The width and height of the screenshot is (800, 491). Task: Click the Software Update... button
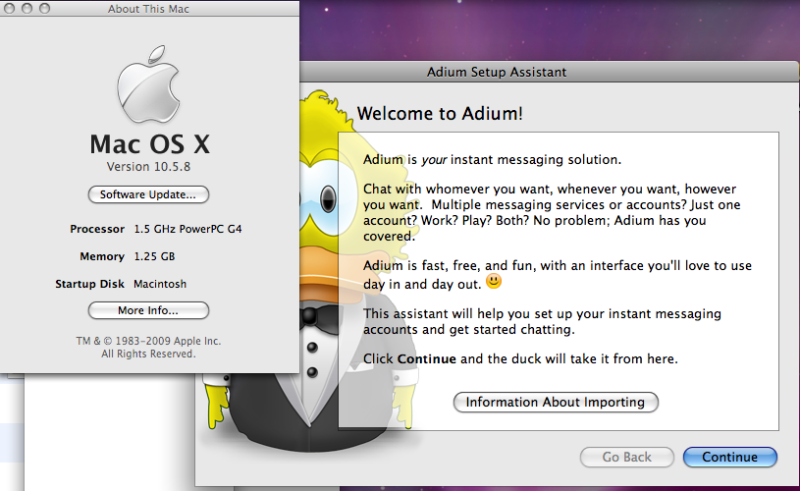(x=148, y=194)
